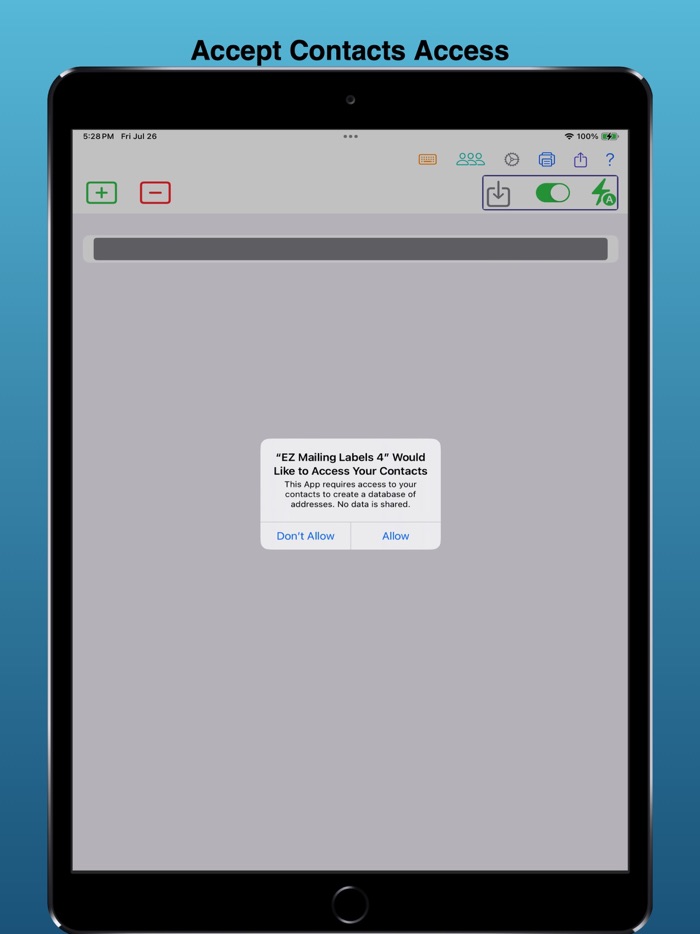The height and width of the screenshot is (934, 700).
Task: Tap the orange keyboard icon
Action: [427, 160]
